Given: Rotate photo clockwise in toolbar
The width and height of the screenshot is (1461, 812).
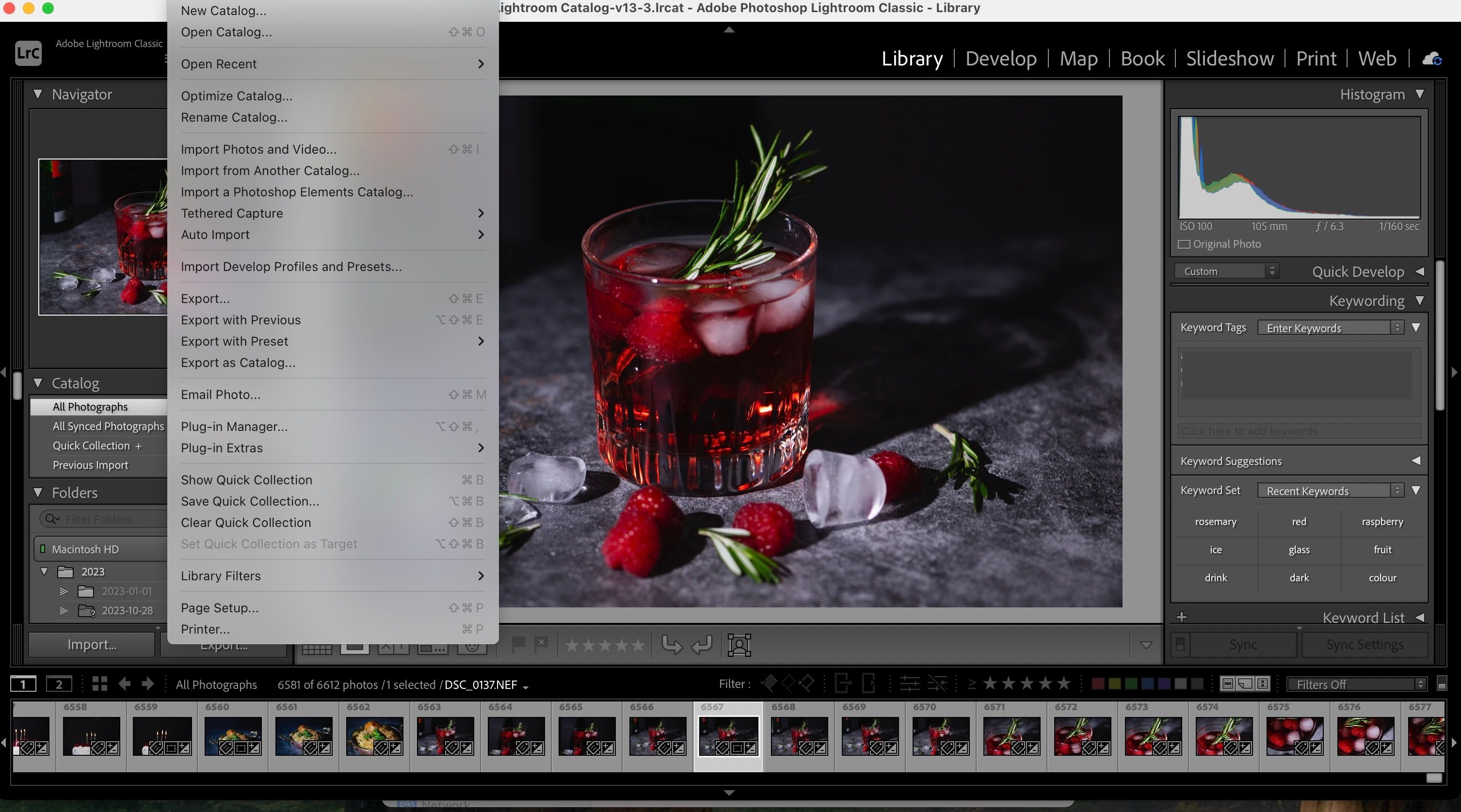Looking at the screenshot, I should 702,645.
